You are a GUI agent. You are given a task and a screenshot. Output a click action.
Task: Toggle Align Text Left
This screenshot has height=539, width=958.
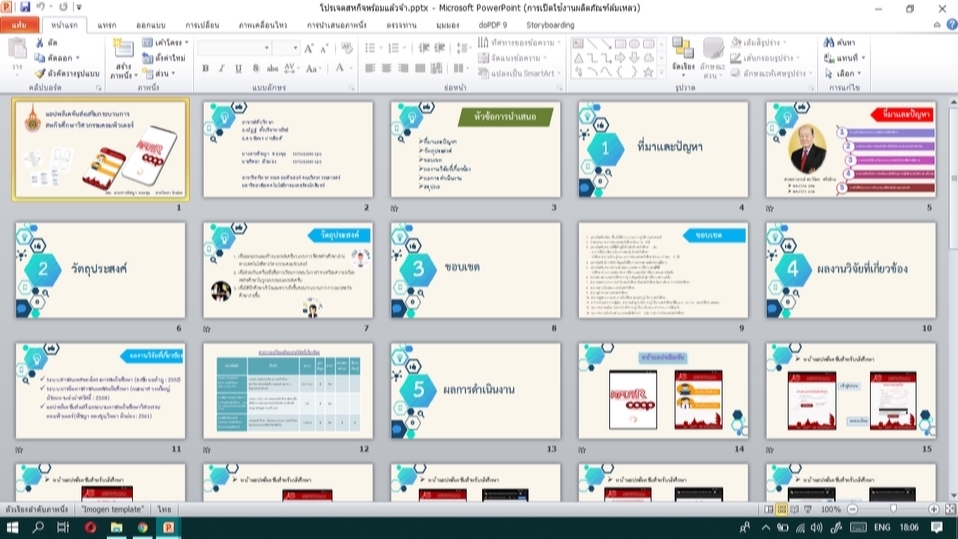370,68
